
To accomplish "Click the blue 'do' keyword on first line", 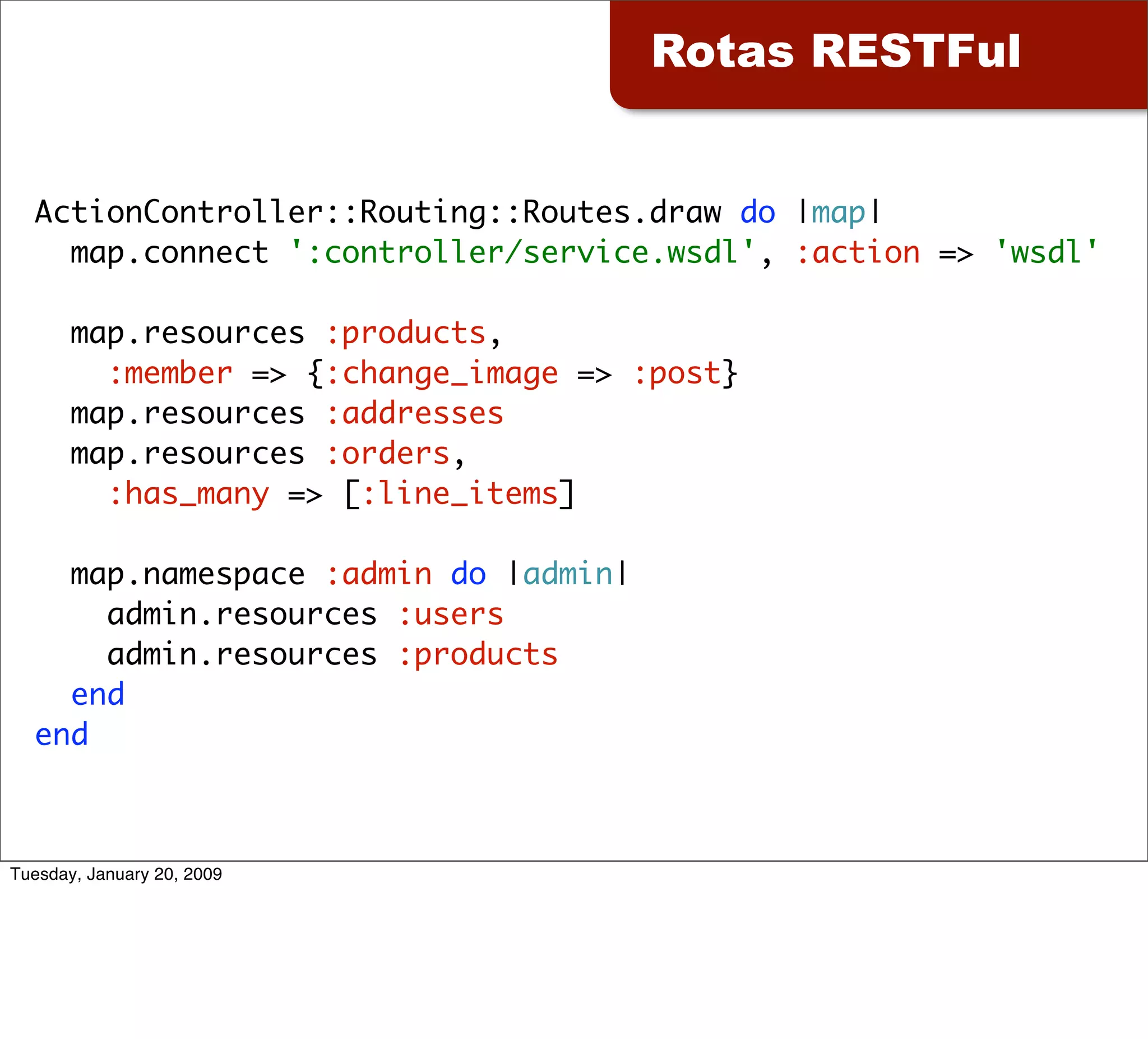I will tap(757, 213).
